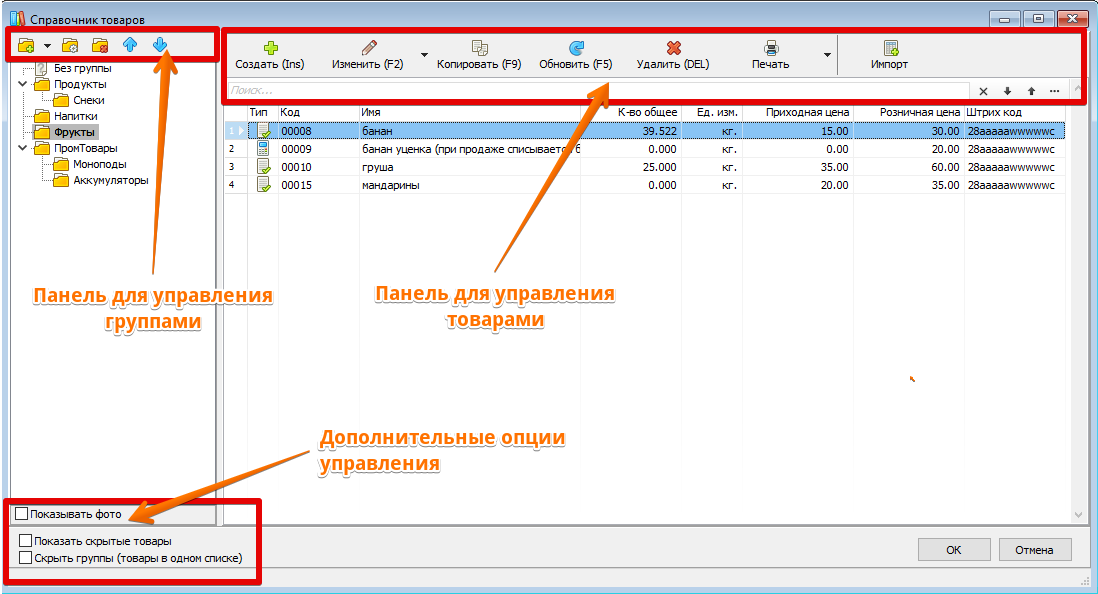Click type icon in мандарины row
The image size is (1098, 594).
click(263, 185)
